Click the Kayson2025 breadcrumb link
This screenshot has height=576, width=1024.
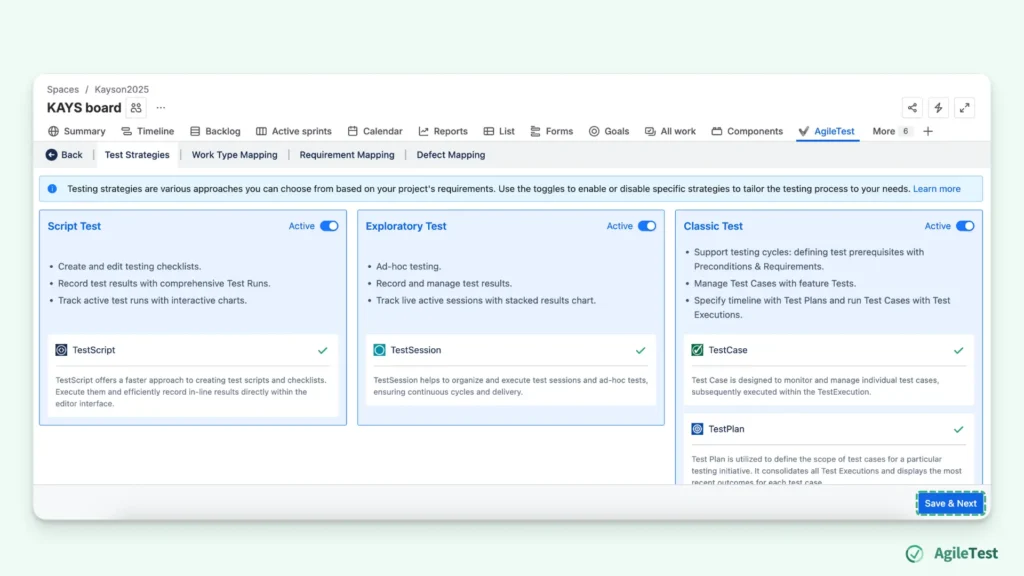(x=121, y=89)
